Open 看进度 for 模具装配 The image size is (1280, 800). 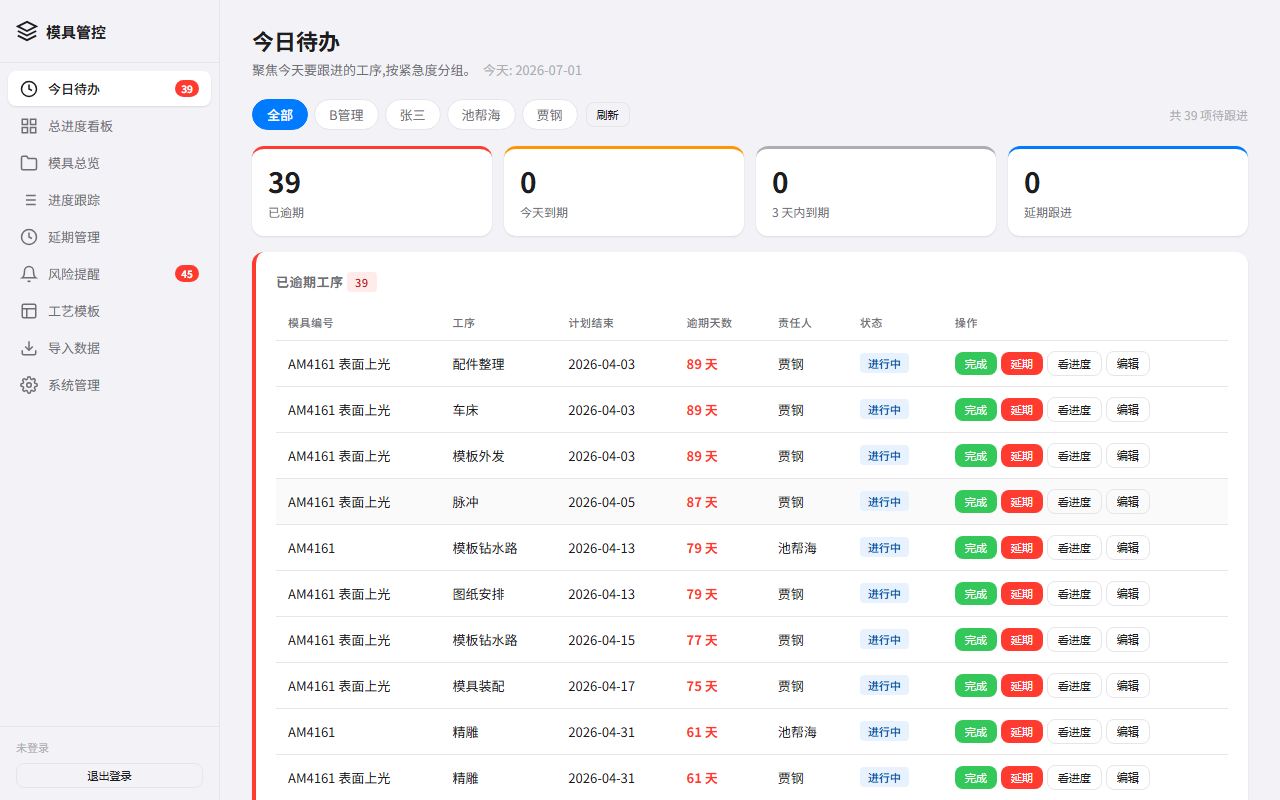1074,686
